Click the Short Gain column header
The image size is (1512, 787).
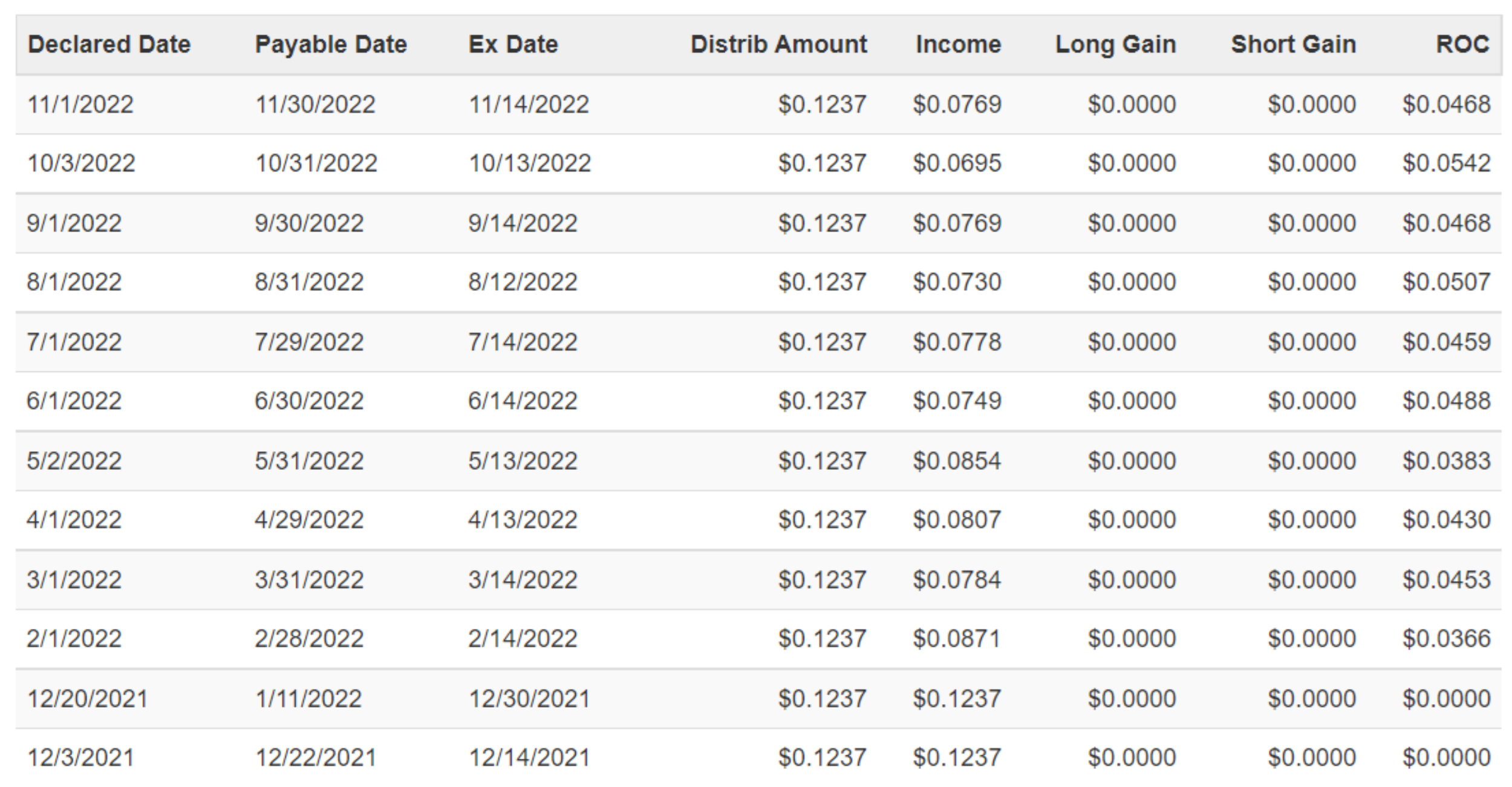pyautogui.click(x=1293, y=45)
